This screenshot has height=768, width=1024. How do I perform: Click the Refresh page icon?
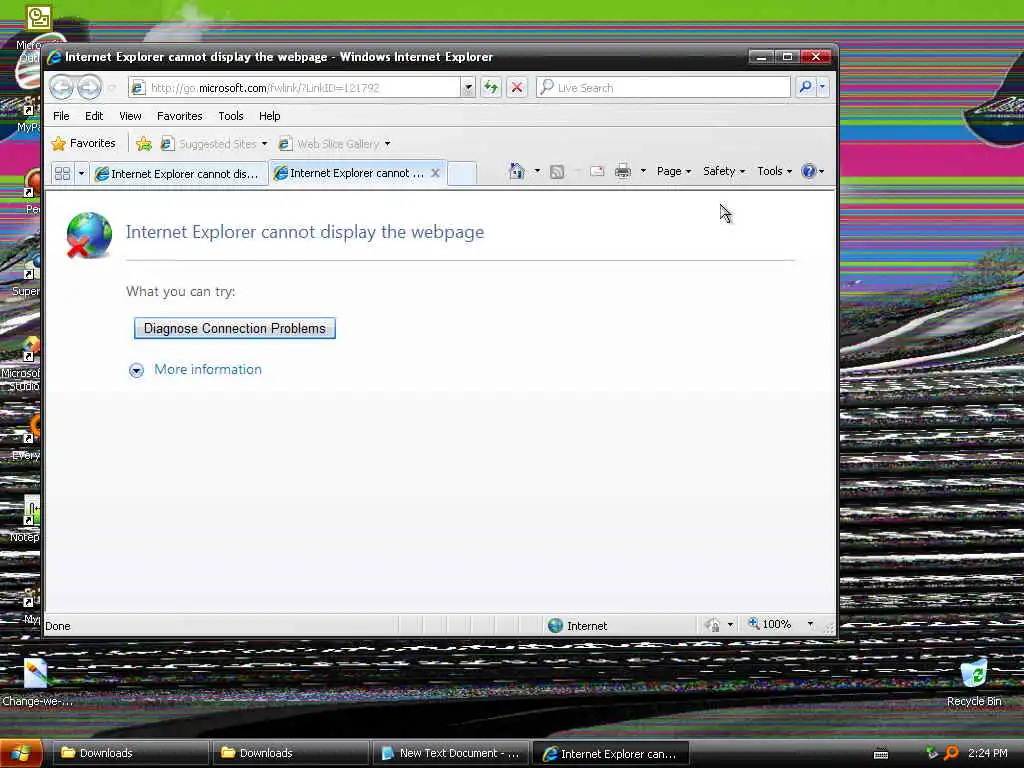[x=491, y=87]
